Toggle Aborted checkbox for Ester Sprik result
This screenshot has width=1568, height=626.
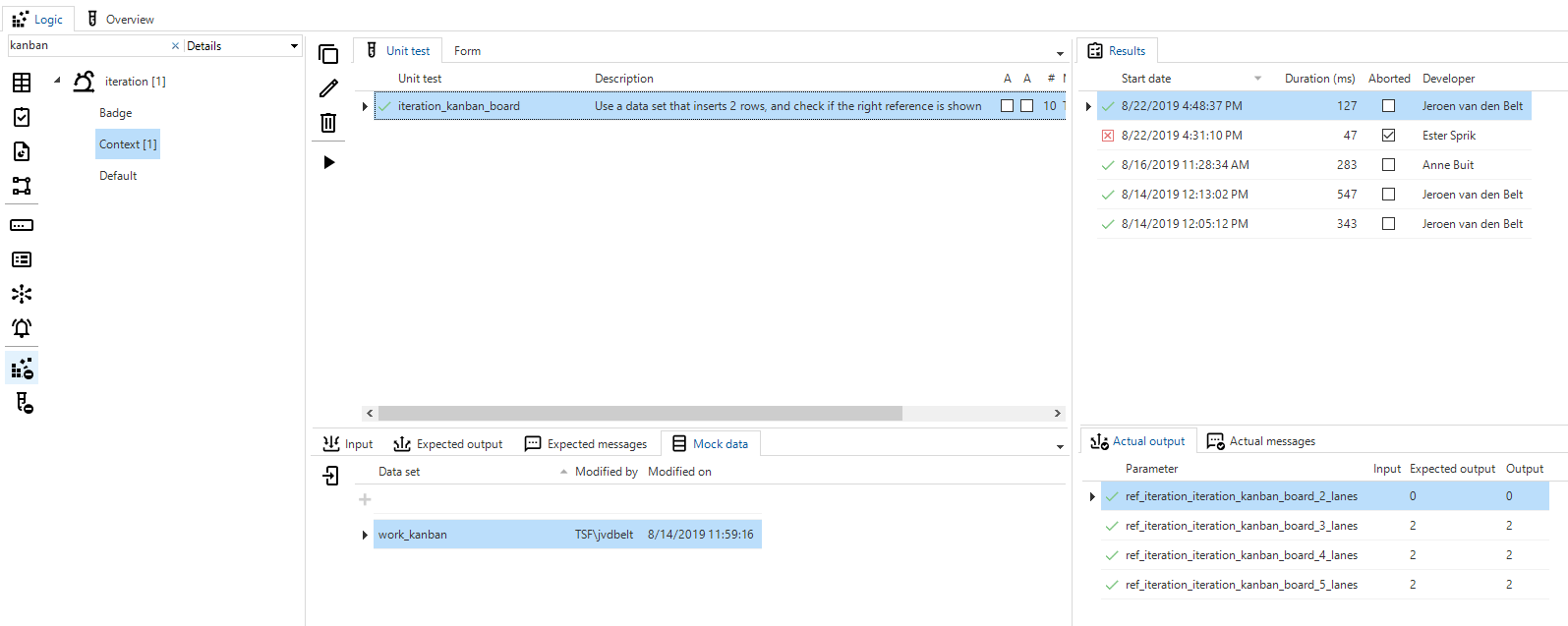[x=1388, y=136]
